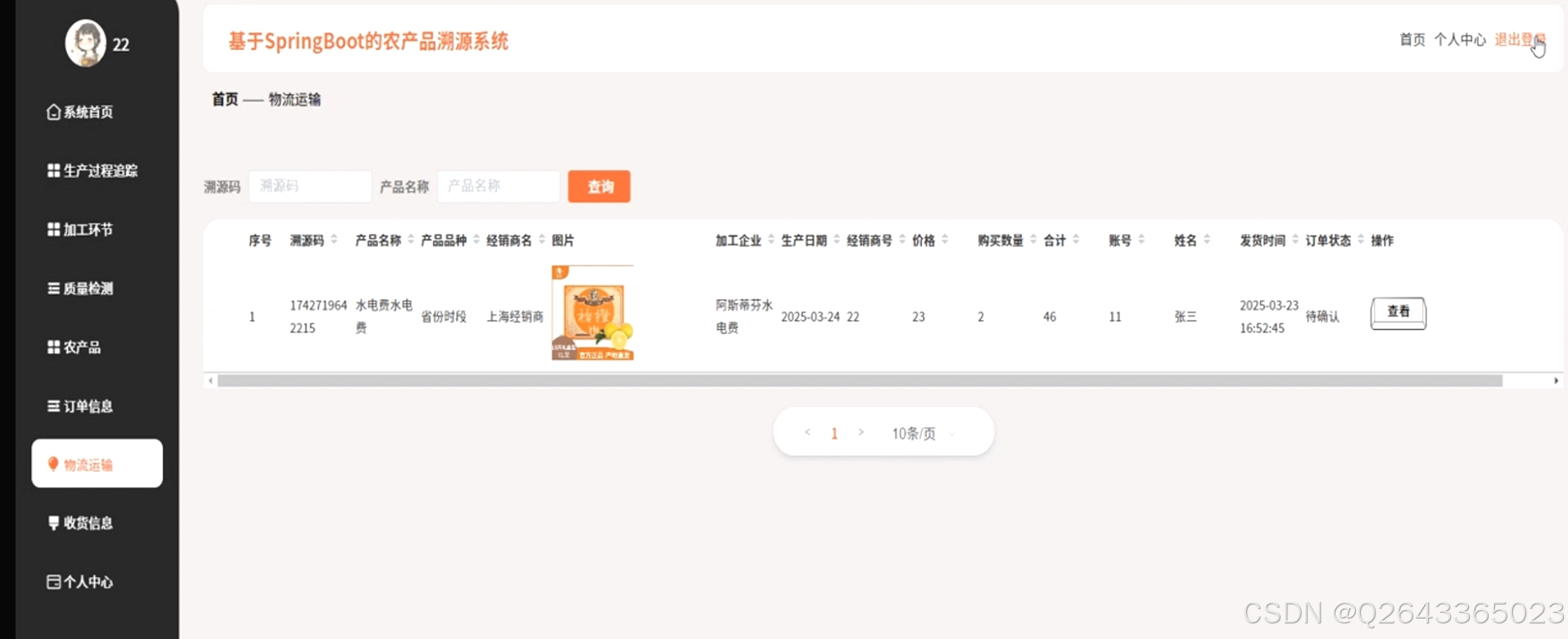Click the 待确认 order status cell

pos(1322,317)
